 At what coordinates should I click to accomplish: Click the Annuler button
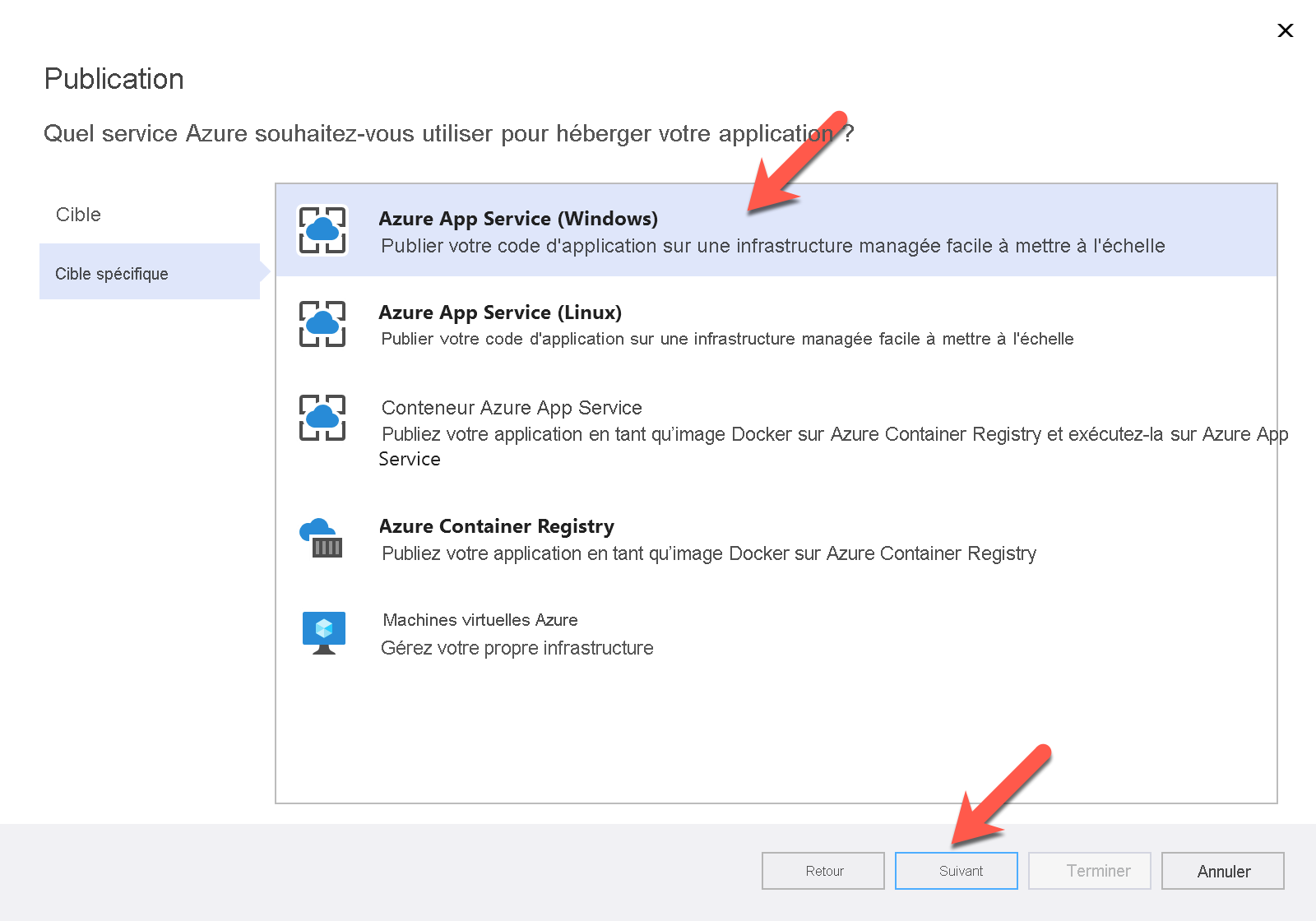click(1222, 871)
